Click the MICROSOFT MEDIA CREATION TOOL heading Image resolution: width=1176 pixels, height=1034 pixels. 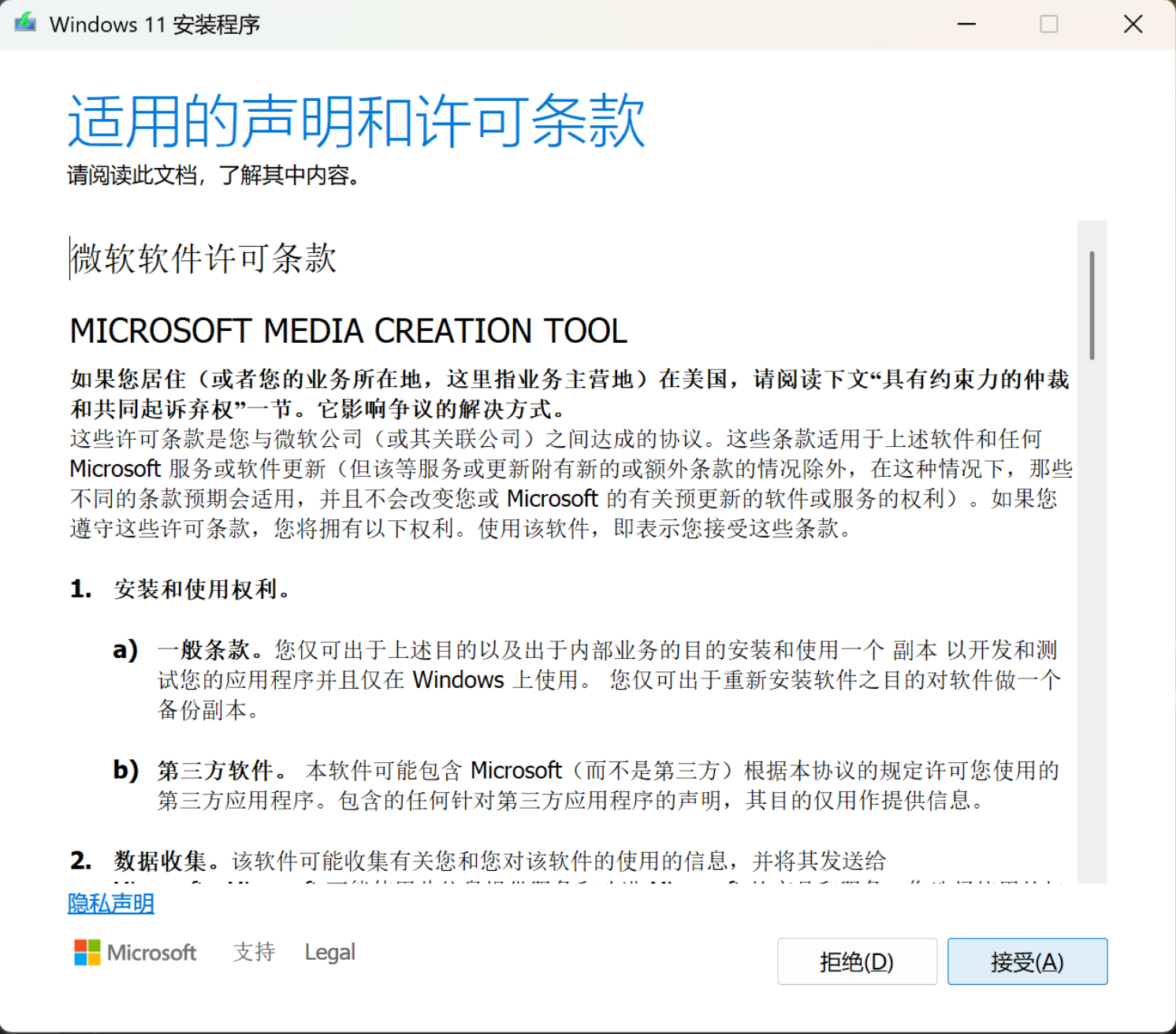[348, 331]
